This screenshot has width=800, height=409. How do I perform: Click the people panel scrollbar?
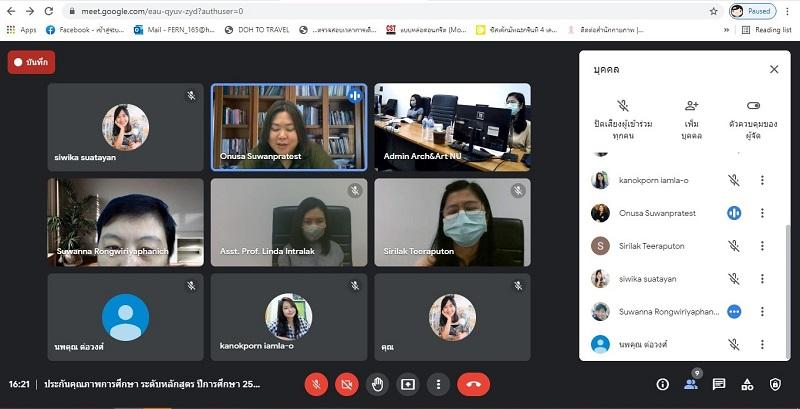pos(788,291)
